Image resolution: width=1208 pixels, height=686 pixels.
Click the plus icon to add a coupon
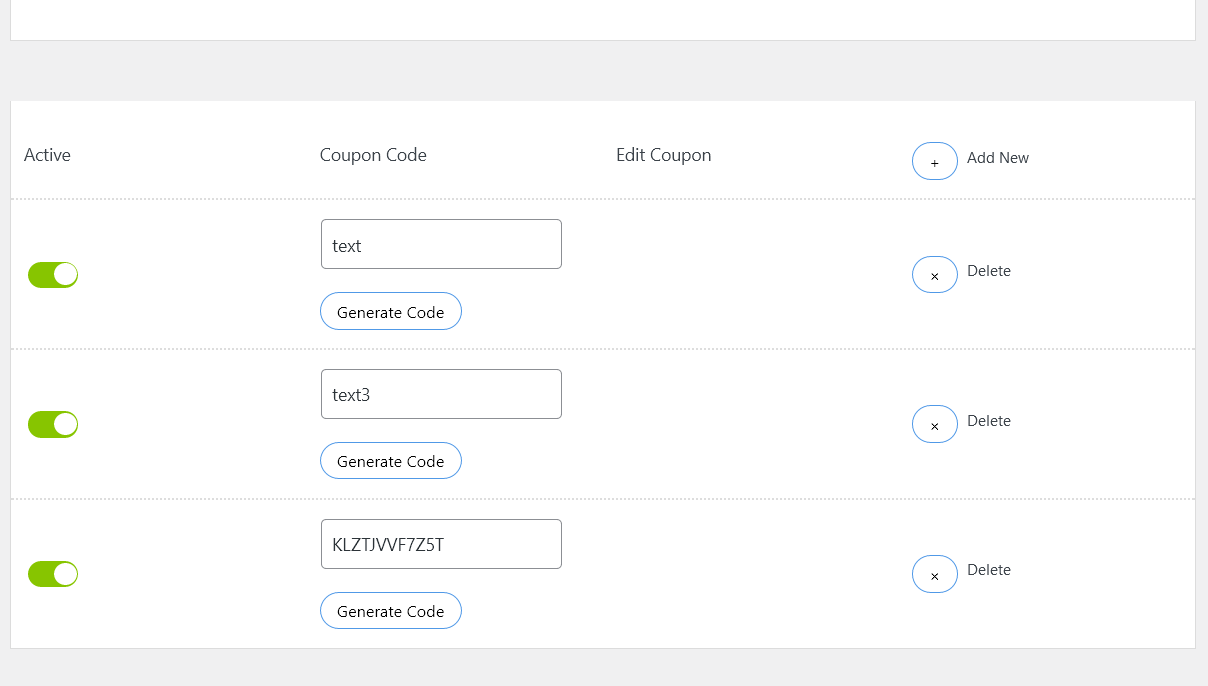[x=934, y=161]
